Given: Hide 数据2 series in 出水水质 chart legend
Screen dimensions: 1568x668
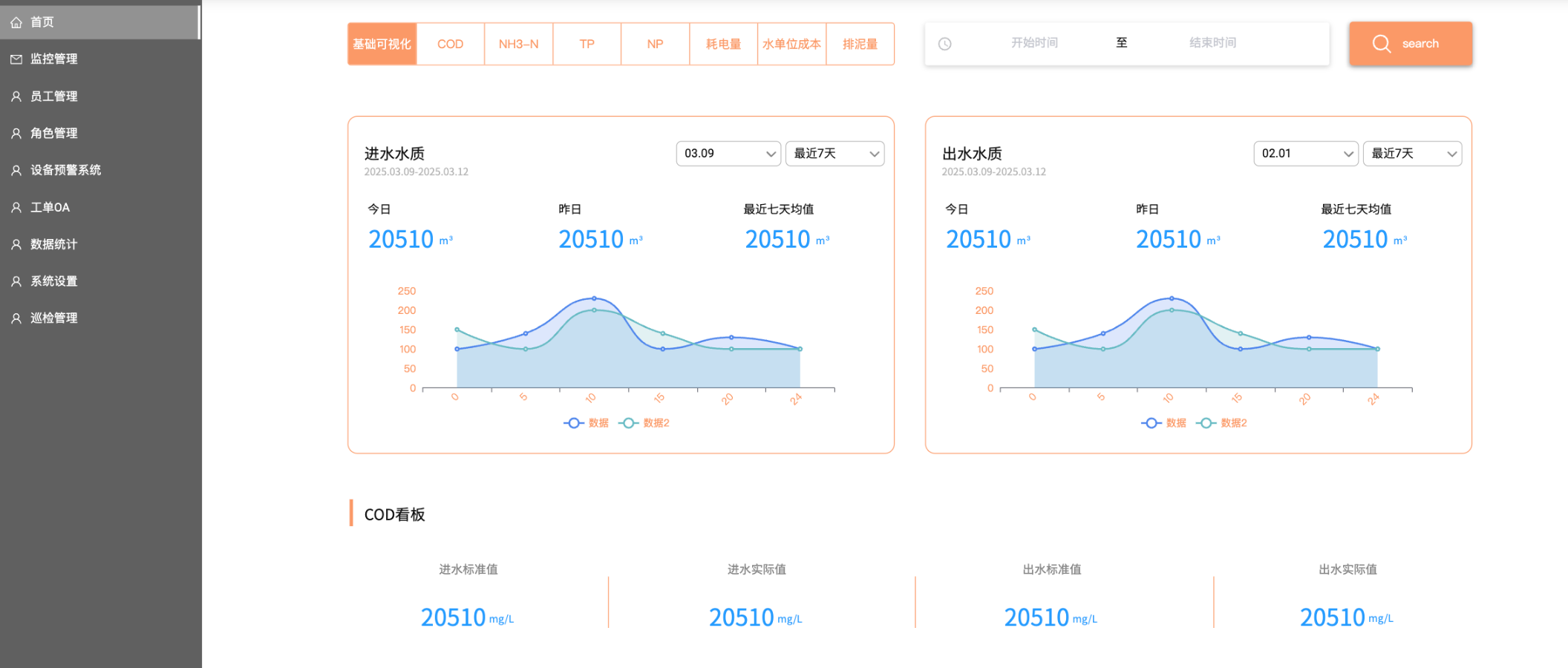Looking at the screenshot, I should pyautogui.click(x=1222, y=423).
